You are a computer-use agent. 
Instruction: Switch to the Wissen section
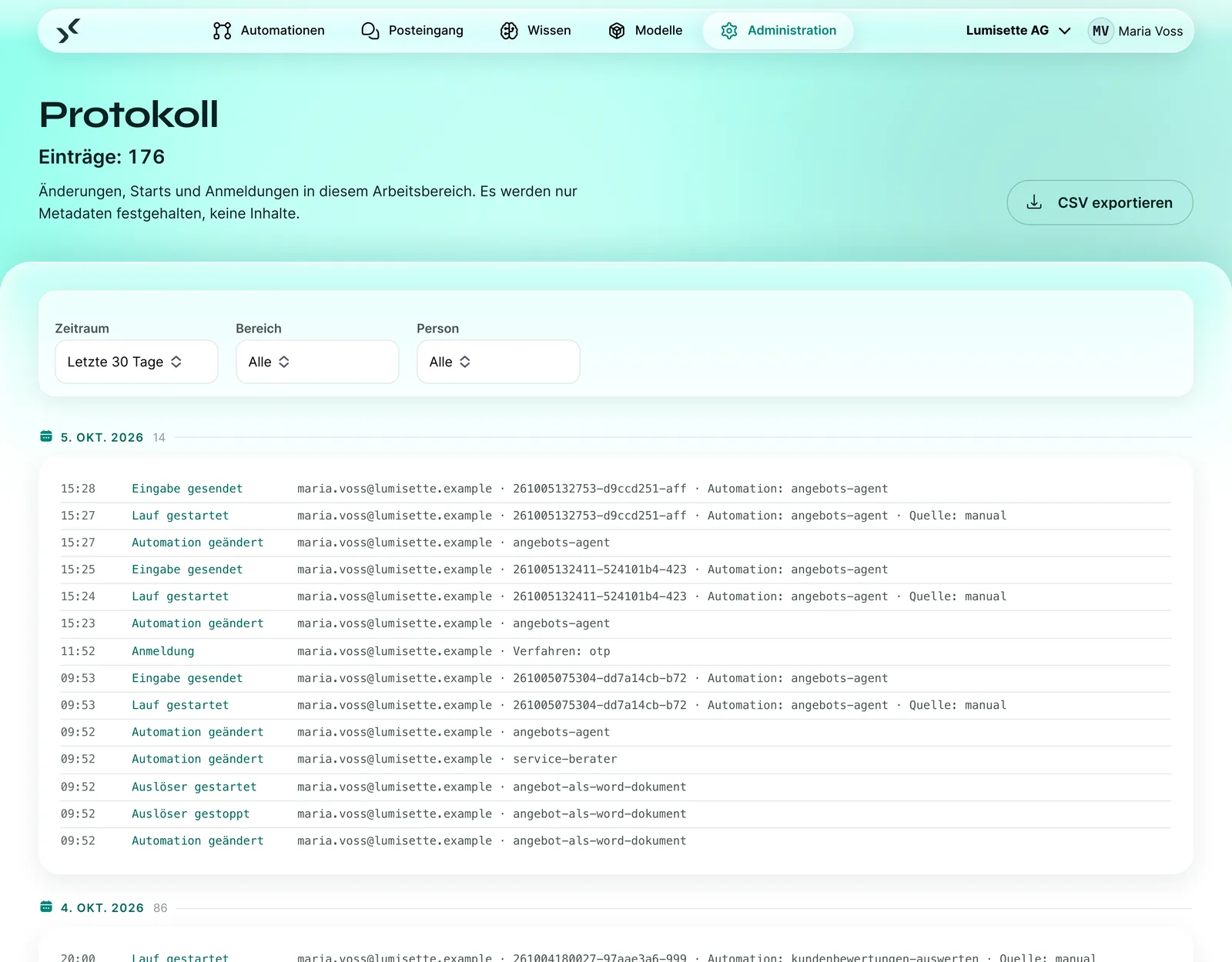[x=535, y=31]
